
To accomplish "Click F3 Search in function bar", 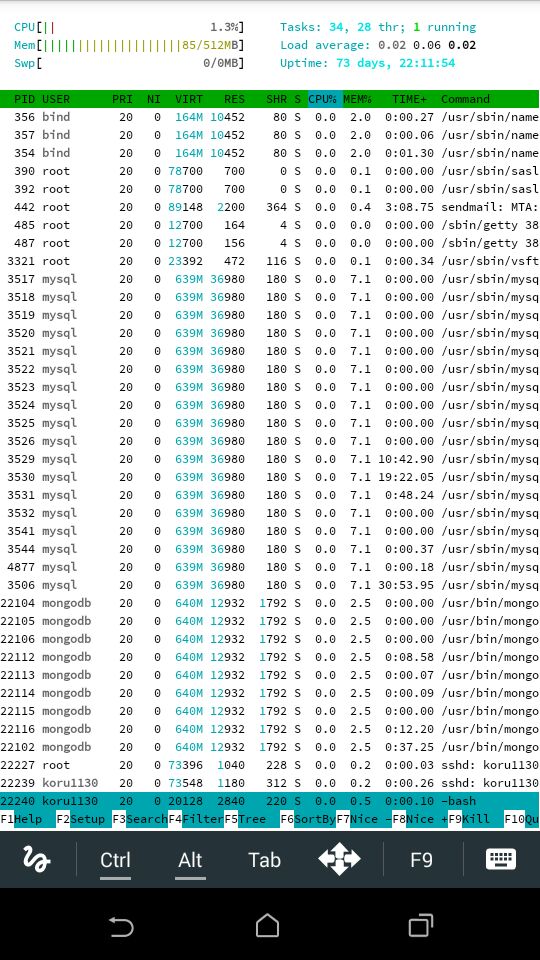I will 140,819.
